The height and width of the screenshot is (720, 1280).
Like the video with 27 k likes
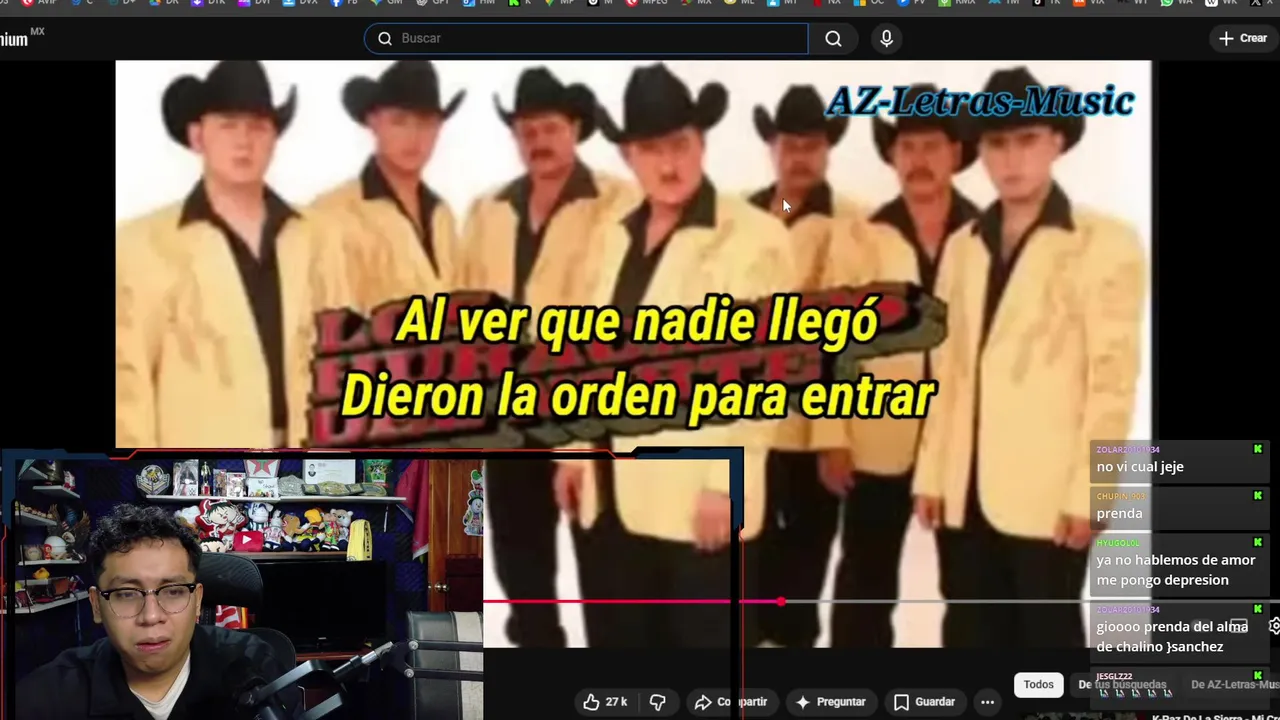click(x=605, y=702)
